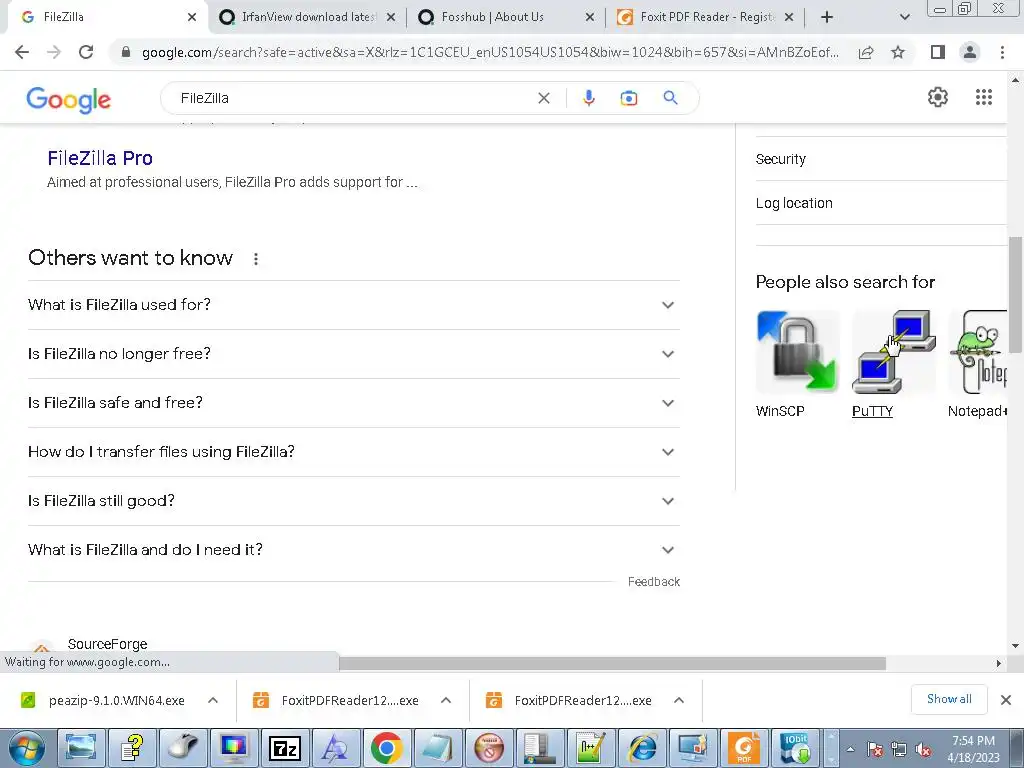Expand 'What is FileZilla used for?'

click(x=354, y=305)
